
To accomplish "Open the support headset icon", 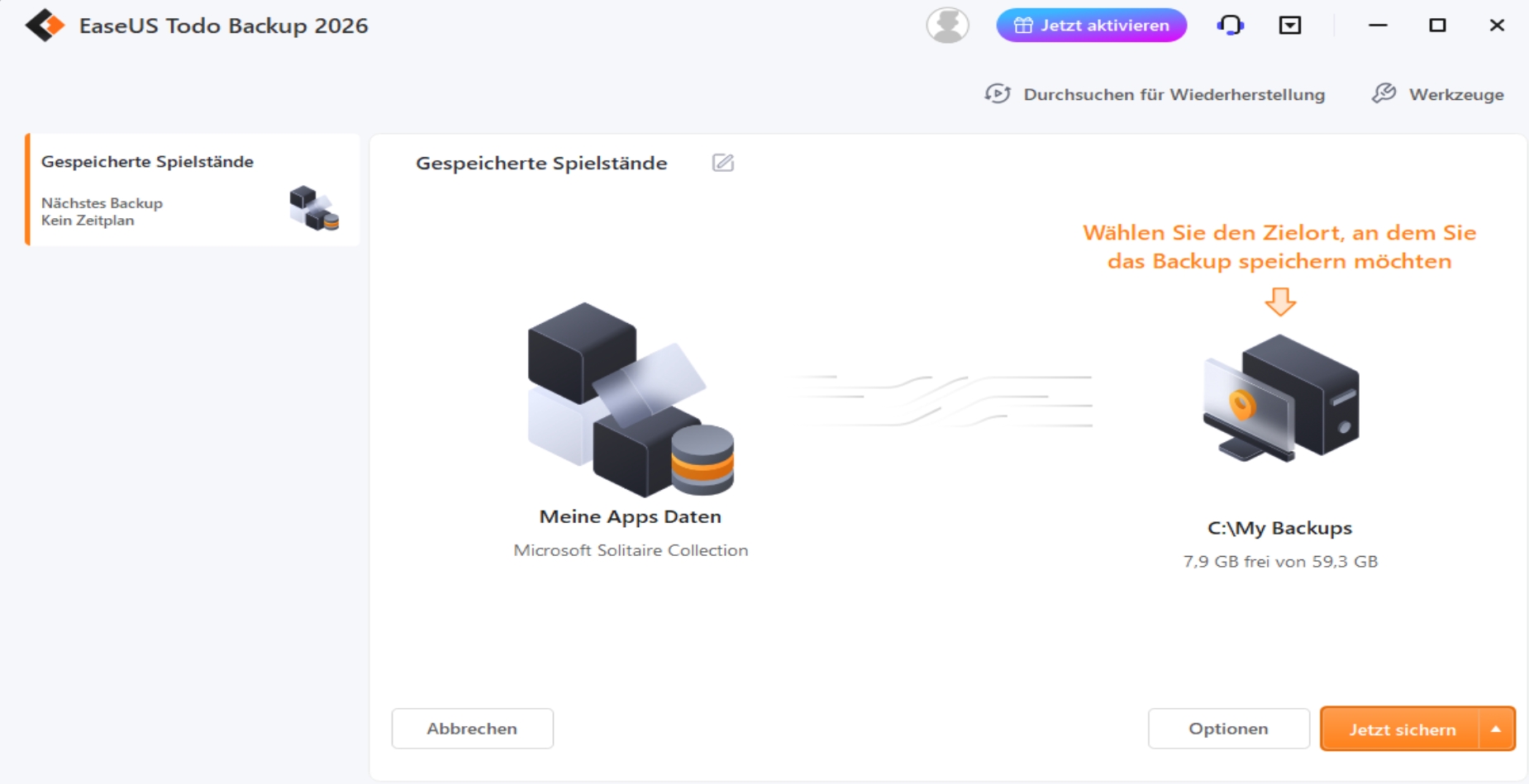I will pyautogui.click(x=1230, y=26).
